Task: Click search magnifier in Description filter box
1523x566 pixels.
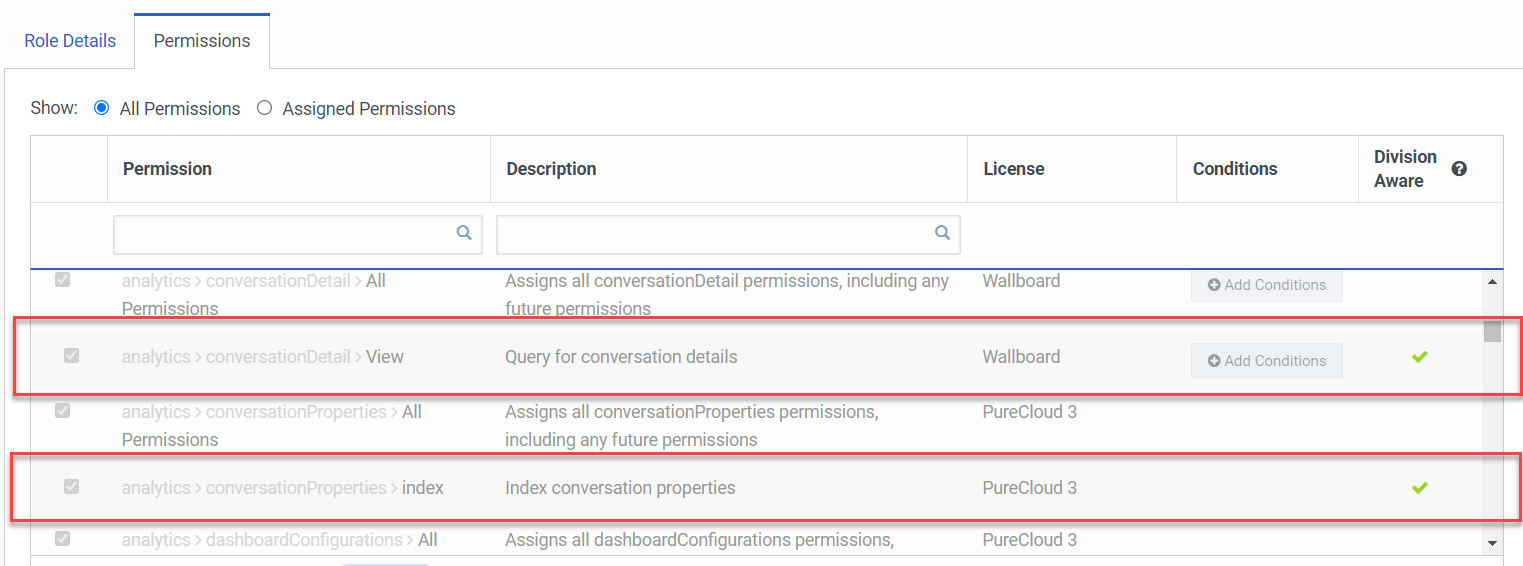Action: (x=942, y=233)
